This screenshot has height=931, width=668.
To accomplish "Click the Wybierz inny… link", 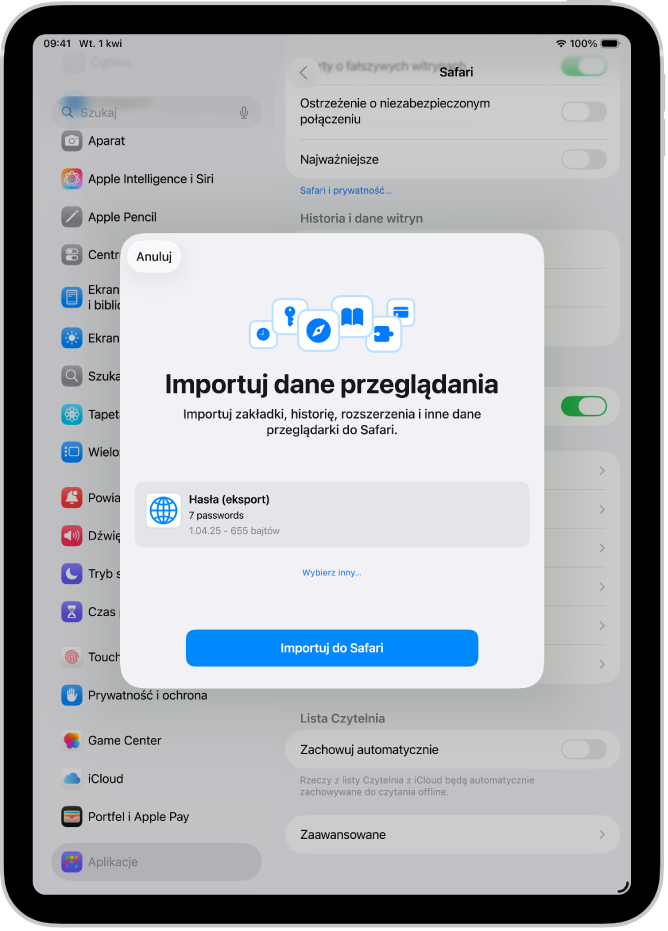I will tap(331, 572).
